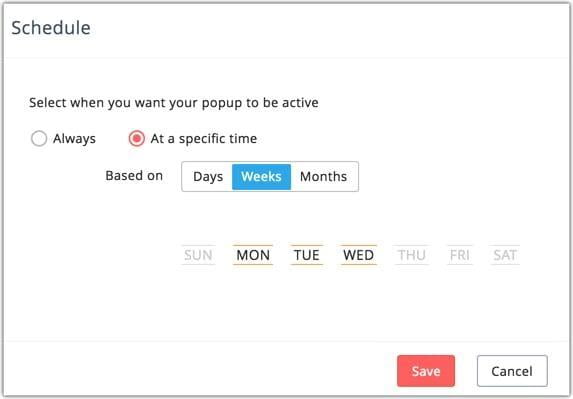Turn on SAT as active day
Viewport: 573px width, 399px height.
[505, 255]
